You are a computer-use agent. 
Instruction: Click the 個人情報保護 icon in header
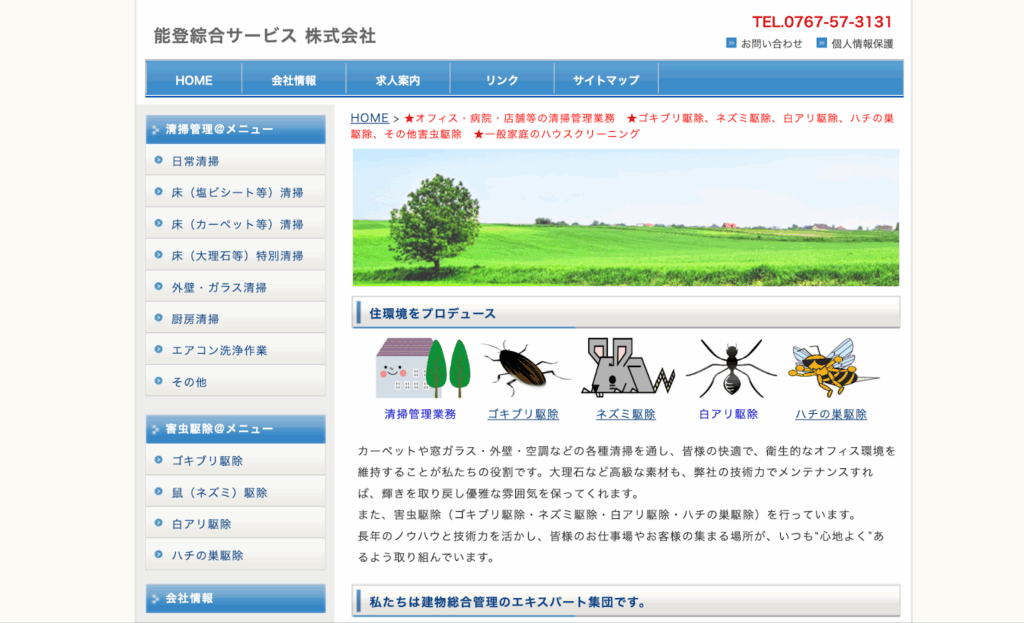point(821,43)
